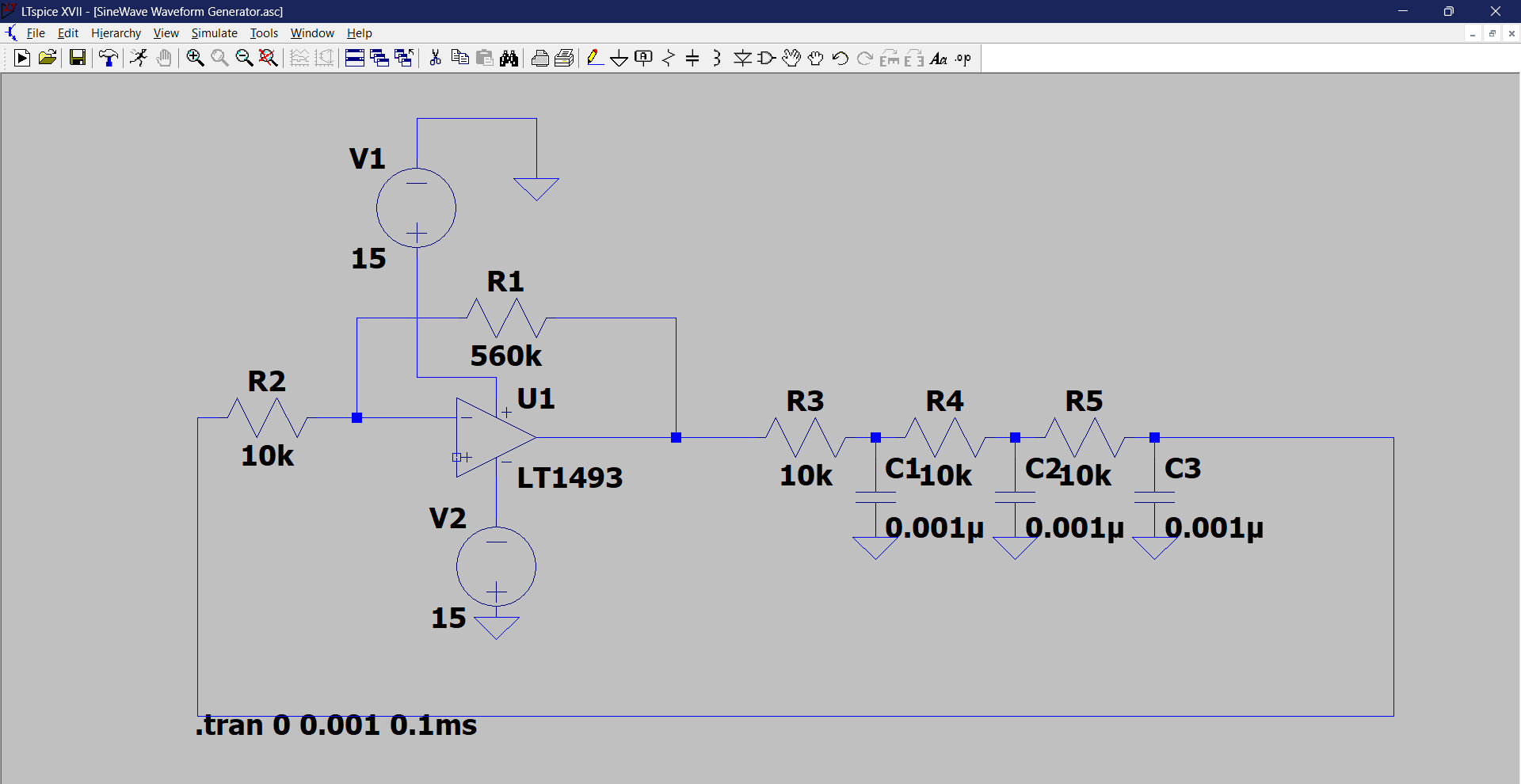Open Find with the binoculars icon
This screenshot has height=784, width=1521.
(x=509, y=58)
